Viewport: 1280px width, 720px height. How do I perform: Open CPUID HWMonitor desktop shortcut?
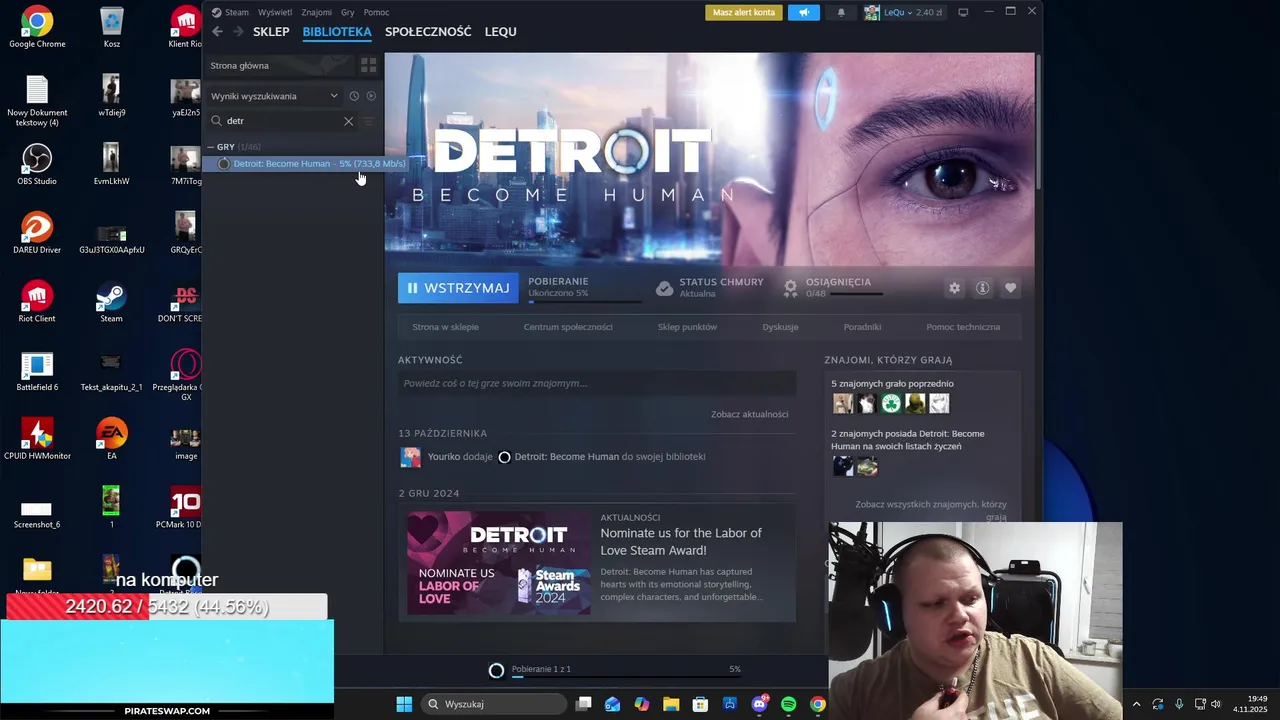click(37, 439)
